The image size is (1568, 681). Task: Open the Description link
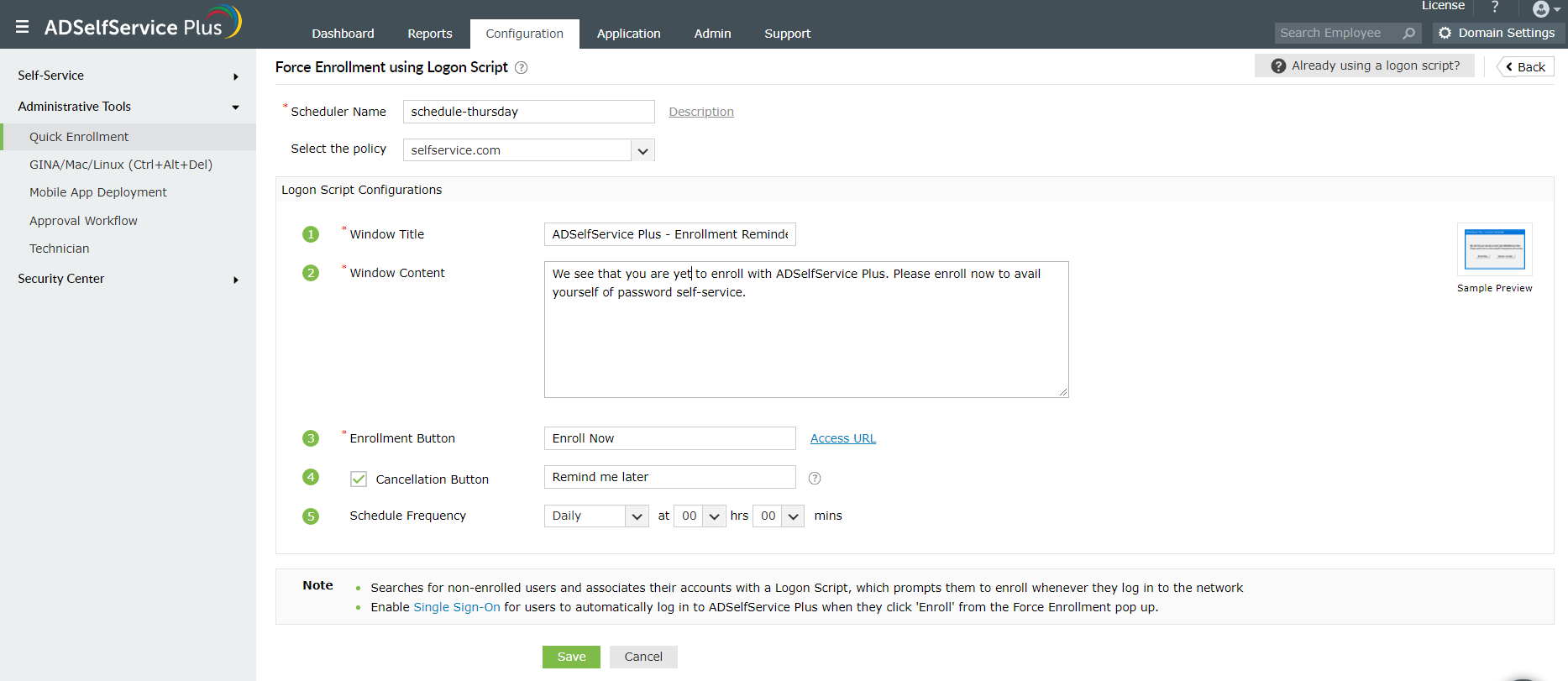(x=701, y=113)
